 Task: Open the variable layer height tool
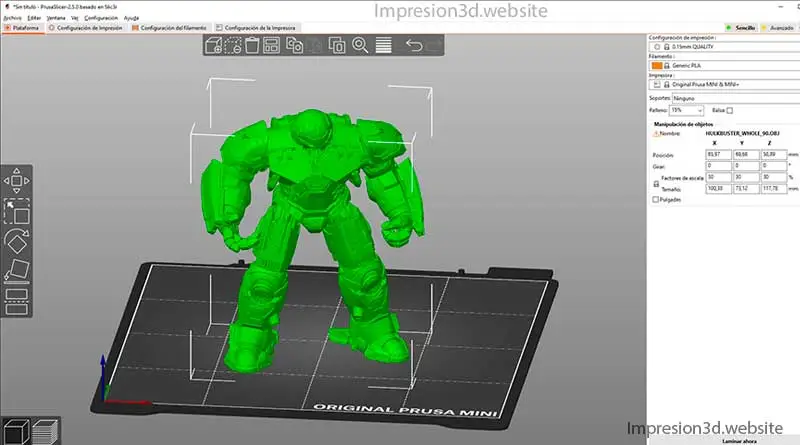coord(383,45)
